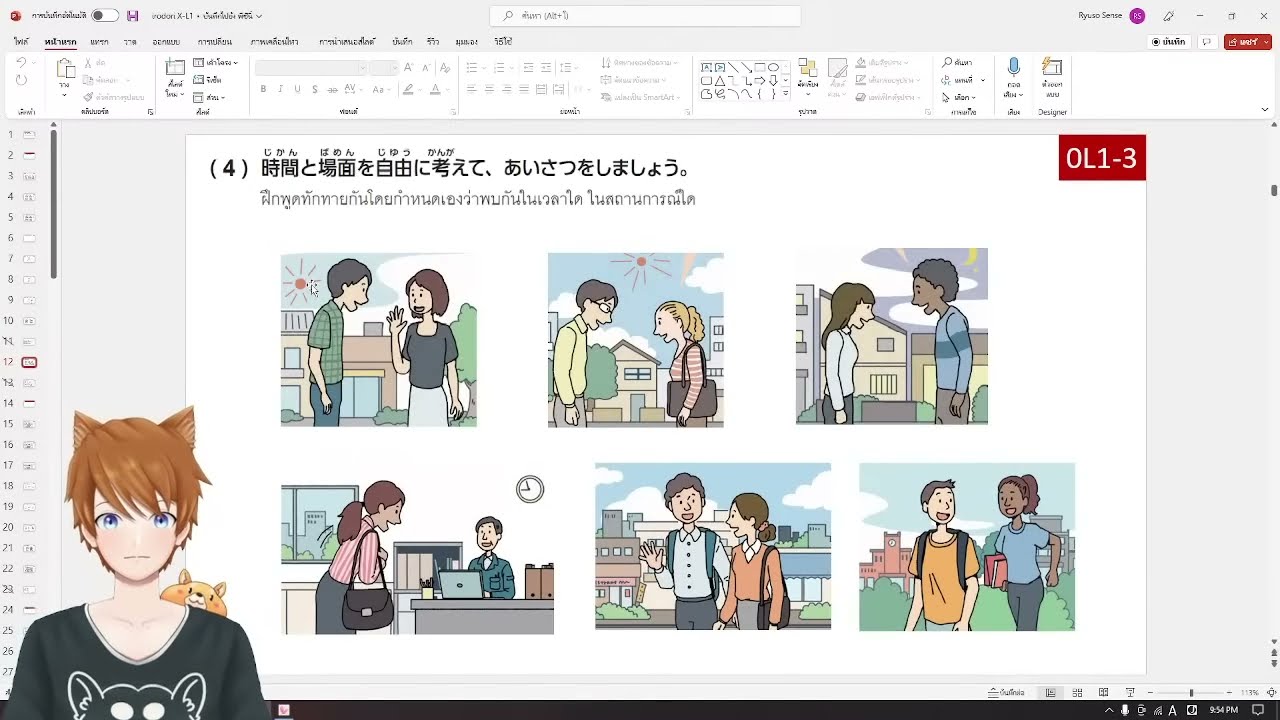Toggle Underline formatting

pos(297,89)
